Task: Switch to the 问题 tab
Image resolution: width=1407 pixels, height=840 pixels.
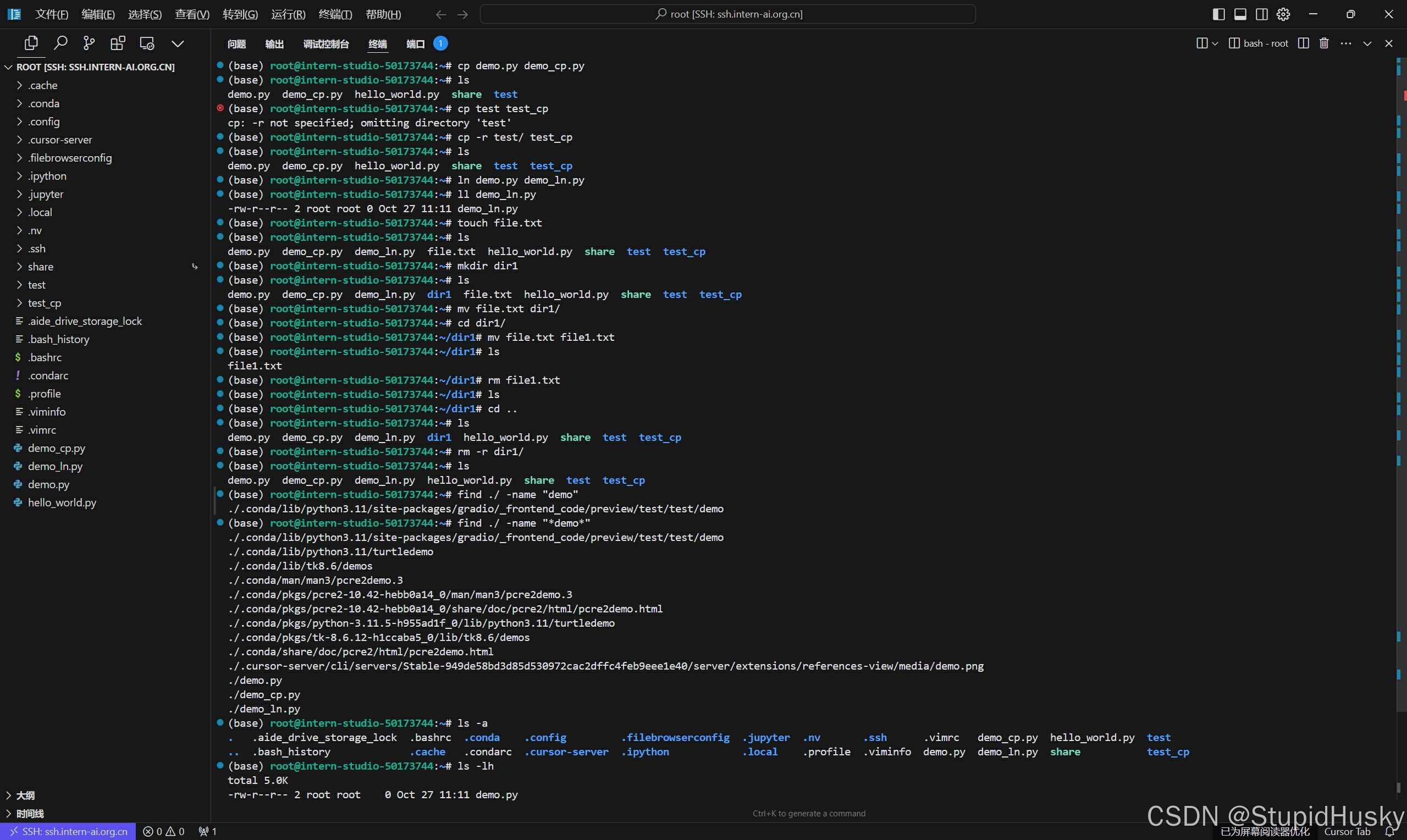Action: click(x=236, y=43)
